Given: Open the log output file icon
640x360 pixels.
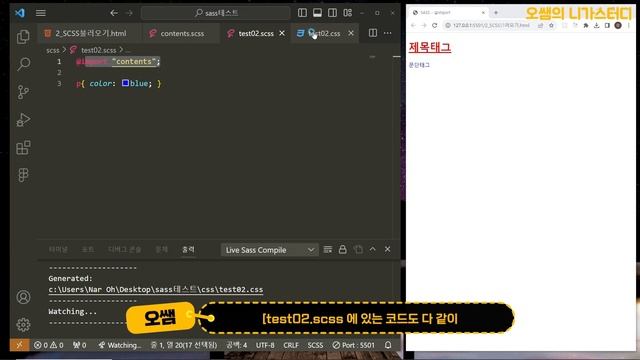Looking at the screenshot, I should point(358,249).
